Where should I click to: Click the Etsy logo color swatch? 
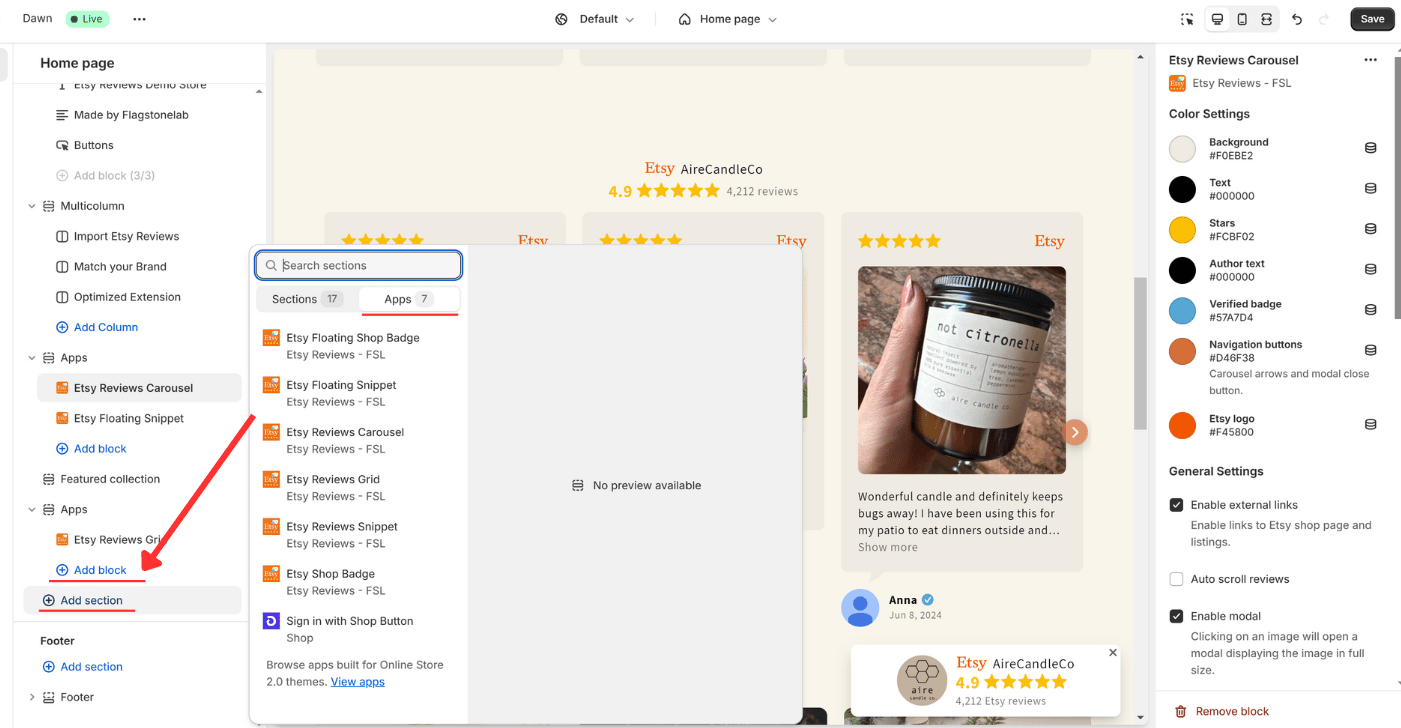pyautogui.click(x=1183, y=425)
